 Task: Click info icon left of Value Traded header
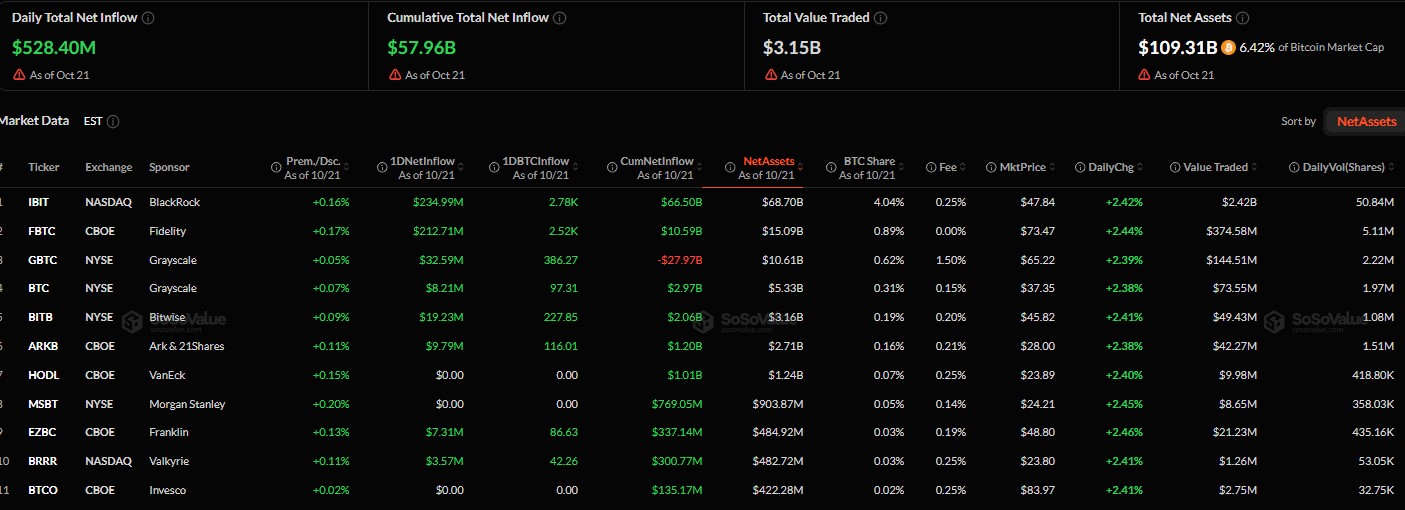pyautogui.click(x=1174, y=167)
